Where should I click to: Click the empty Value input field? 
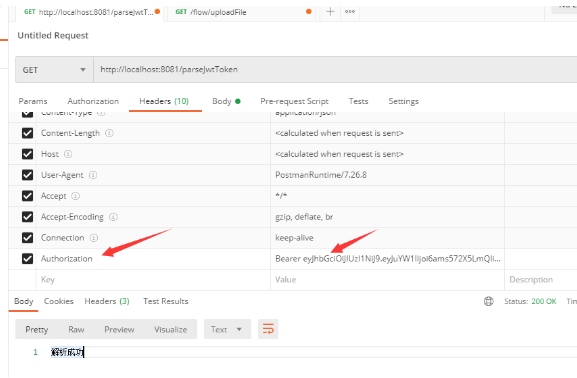[387, 280]
